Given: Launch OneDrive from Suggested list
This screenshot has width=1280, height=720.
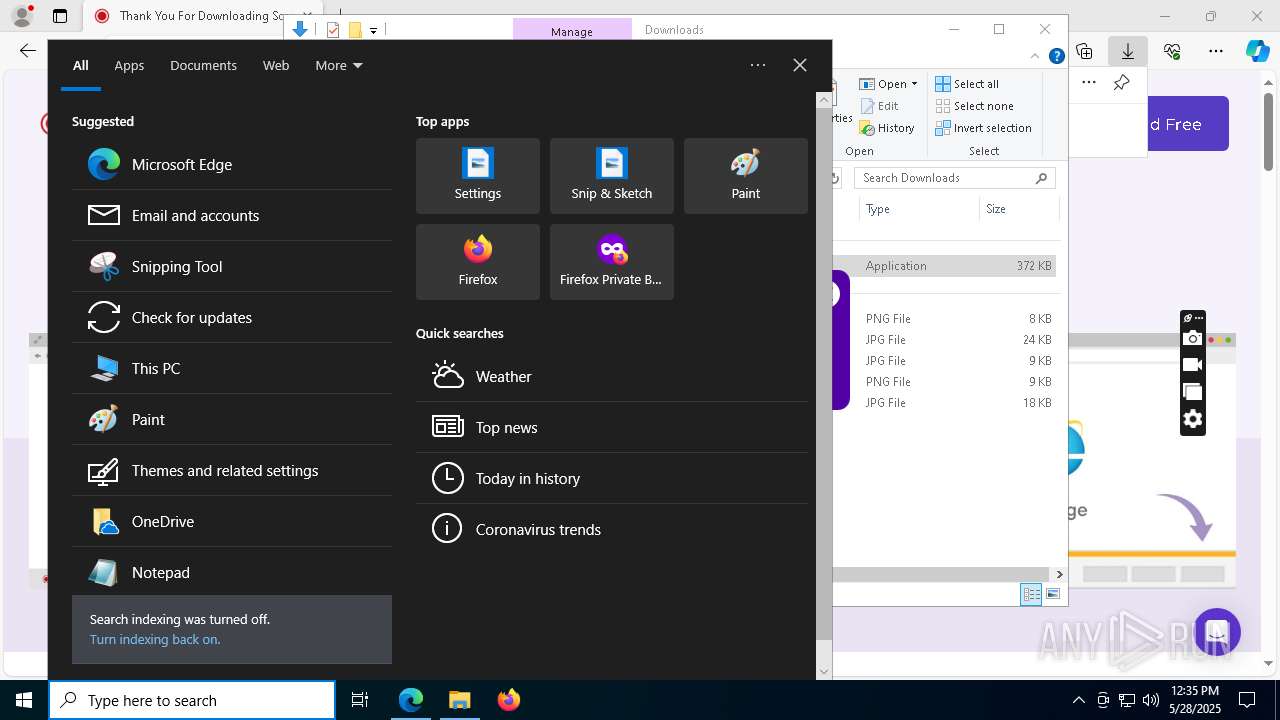Looking at the screenshot, I should [232, 522].
